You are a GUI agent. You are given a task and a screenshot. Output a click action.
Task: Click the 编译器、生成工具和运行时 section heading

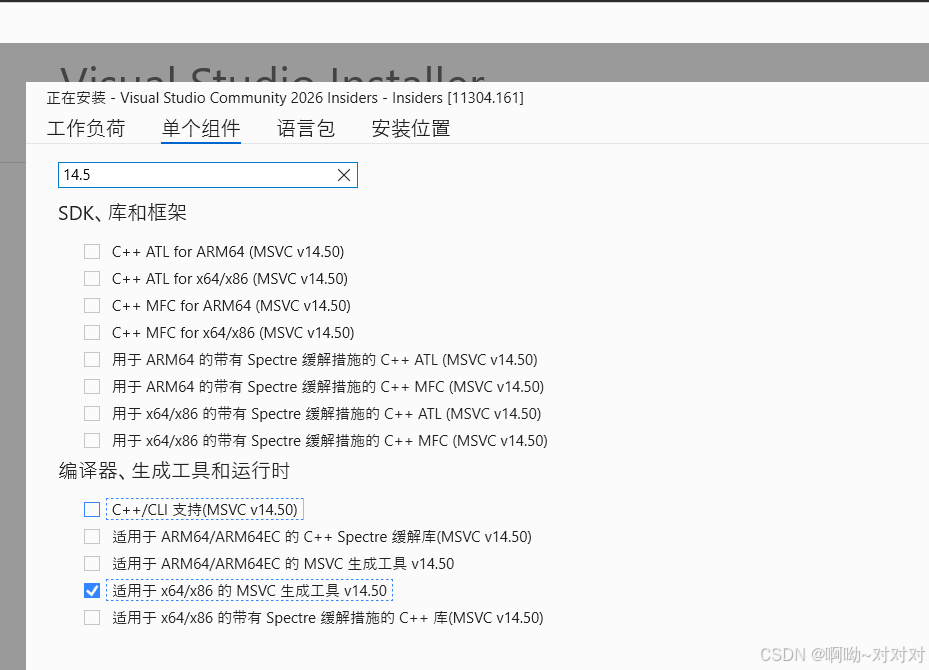coord(174,471)
